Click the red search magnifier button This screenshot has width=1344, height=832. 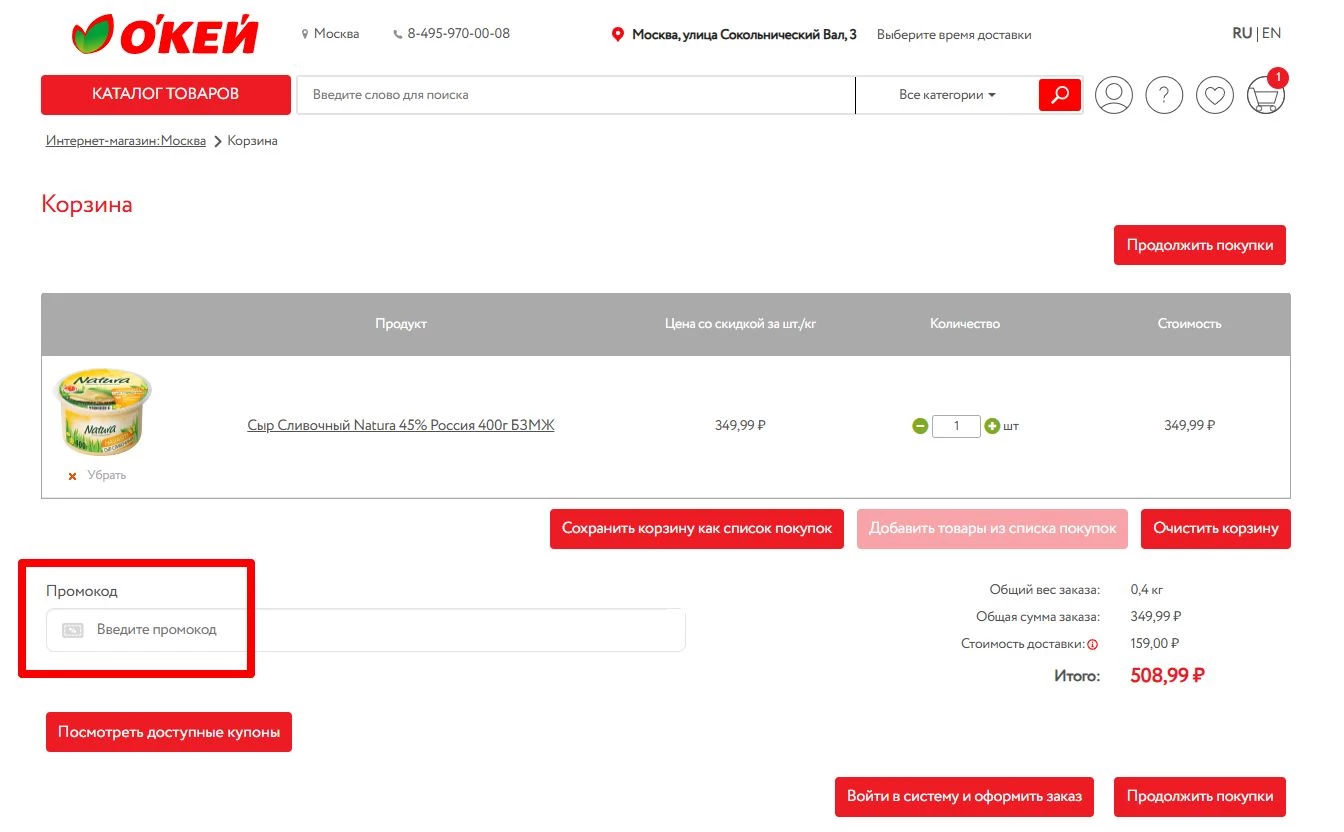click(1060, 95)
